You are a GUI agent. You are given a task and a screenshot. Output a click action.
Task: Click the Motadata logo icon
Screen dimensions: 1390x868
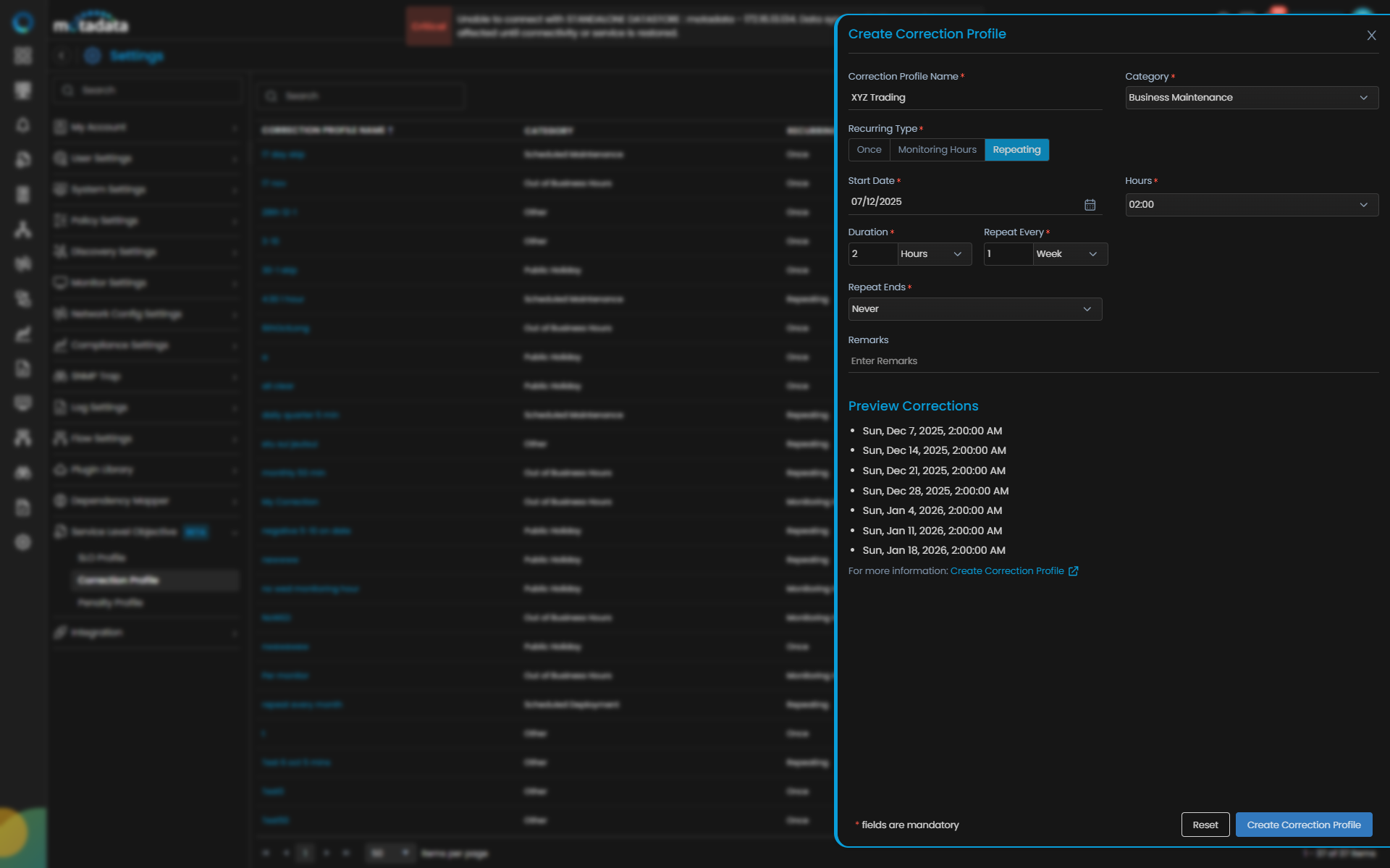tap(23, 22)
